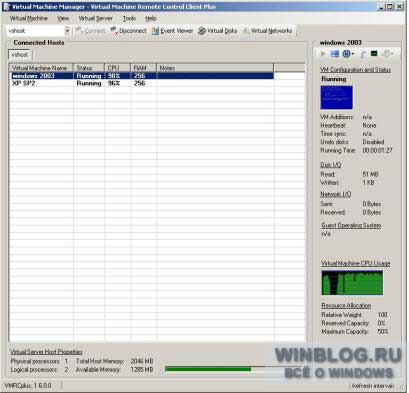Click the dark green monitor icon
Viewport: 409px width, 393px height.
pos(374,53)
